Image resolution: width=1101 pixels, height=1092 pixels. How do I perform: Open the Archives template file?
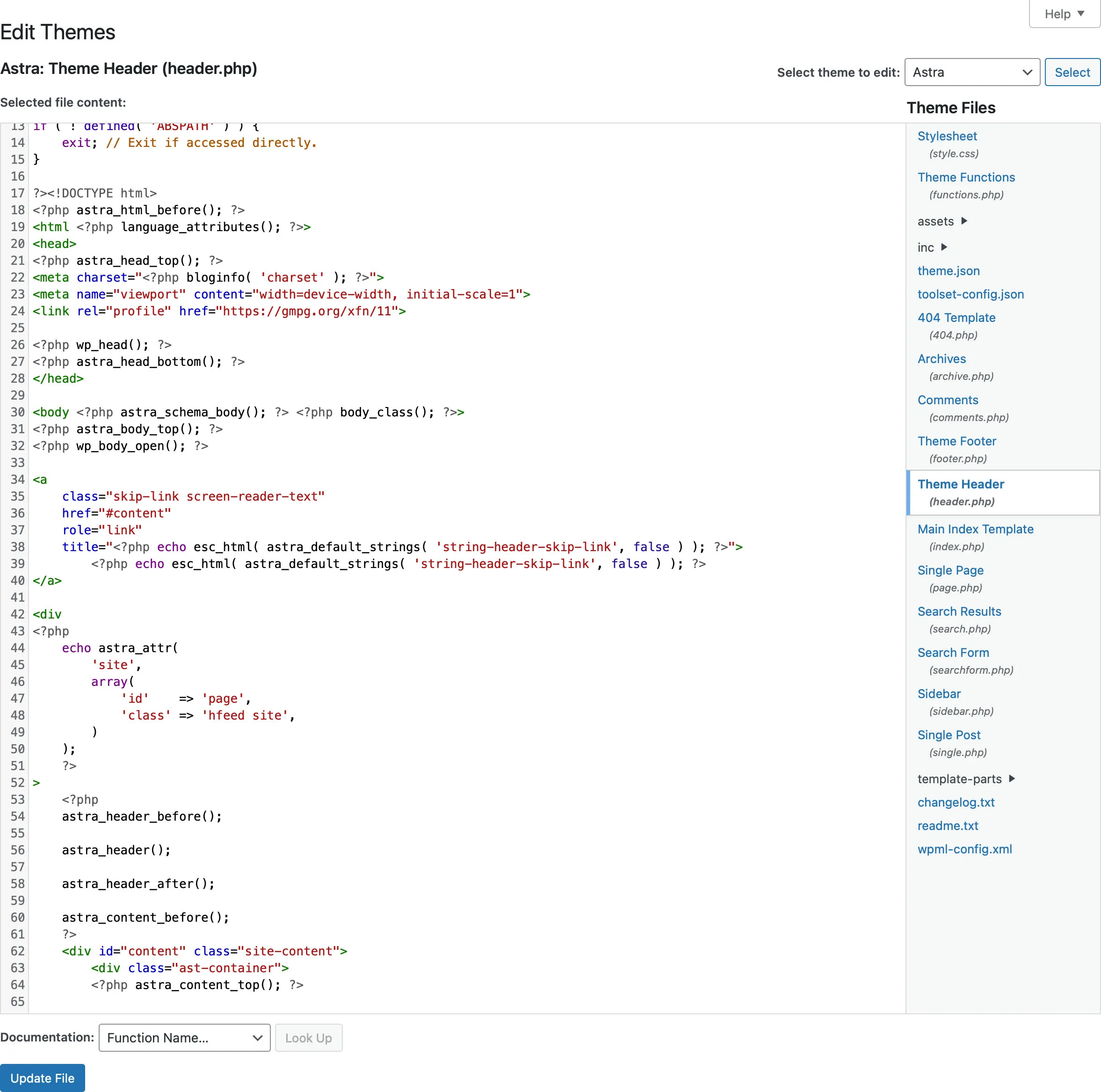tap(941, 358)
